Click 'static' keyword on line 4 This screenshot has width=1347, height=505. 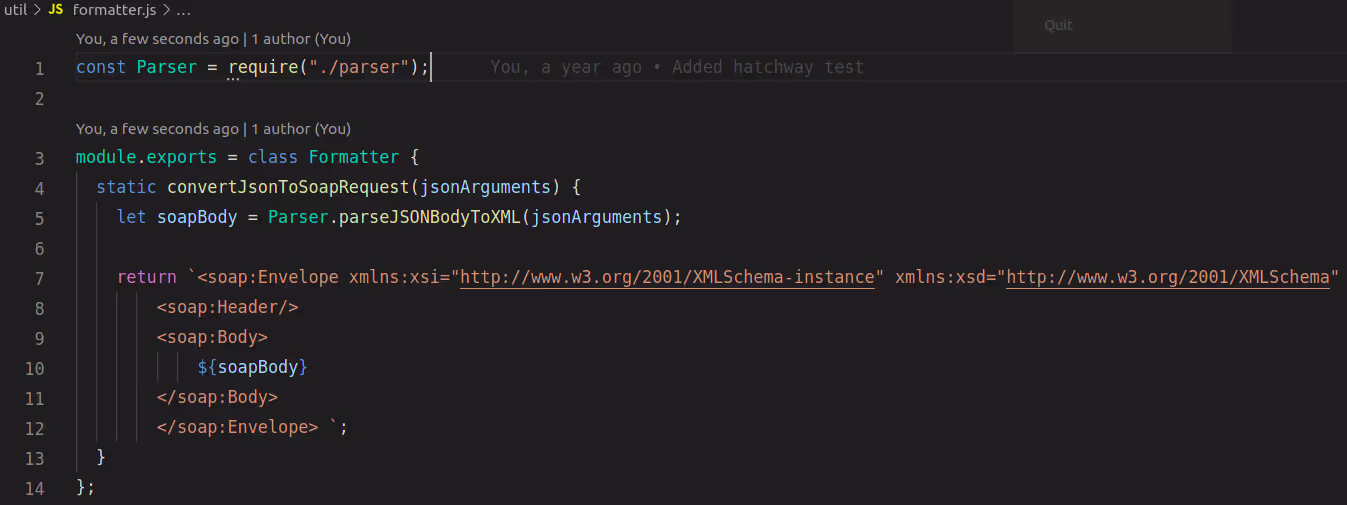pos(127,187)
